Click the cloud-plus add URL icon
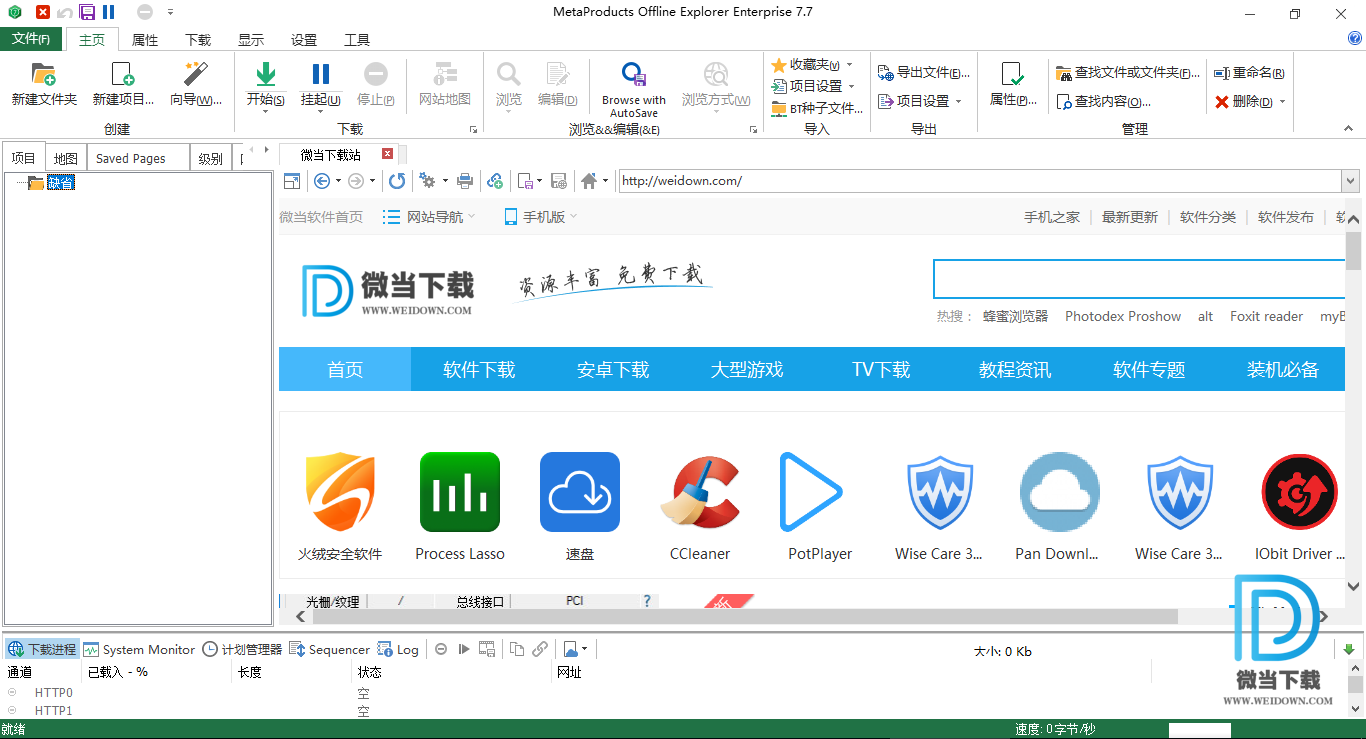 (x=495, y=181)
